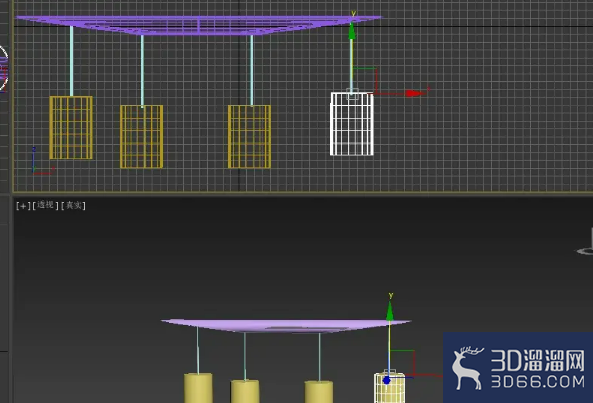Select the third yellow wireframe lampshade from left
The height and width of the screenshot is (403, 593).
pyautogui.click(x=249, y=136)
